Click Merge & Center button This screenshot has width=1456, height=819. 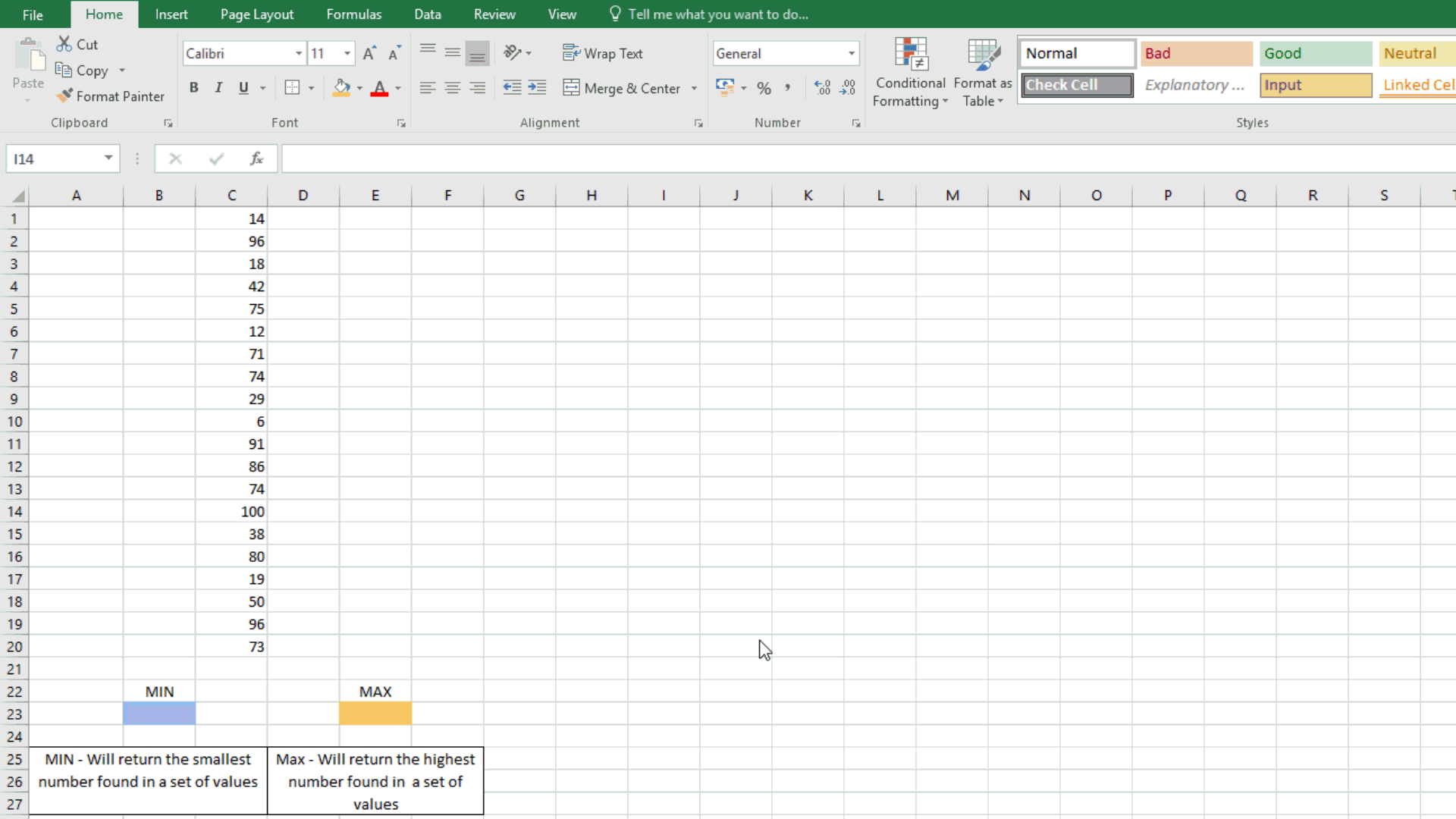click(622, 88)
